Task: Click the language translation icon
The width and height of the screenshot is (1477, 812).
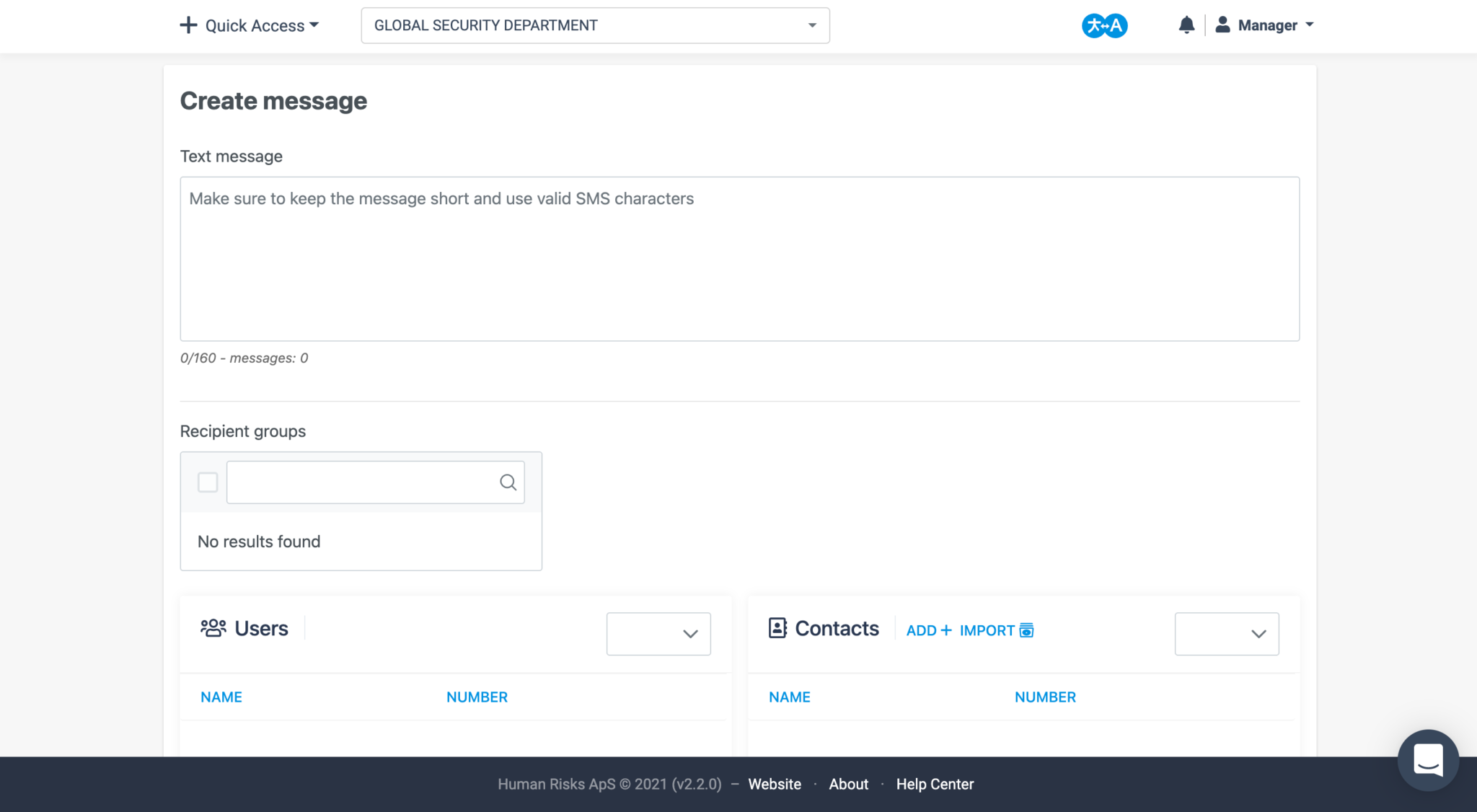Action: point(1104,26)
